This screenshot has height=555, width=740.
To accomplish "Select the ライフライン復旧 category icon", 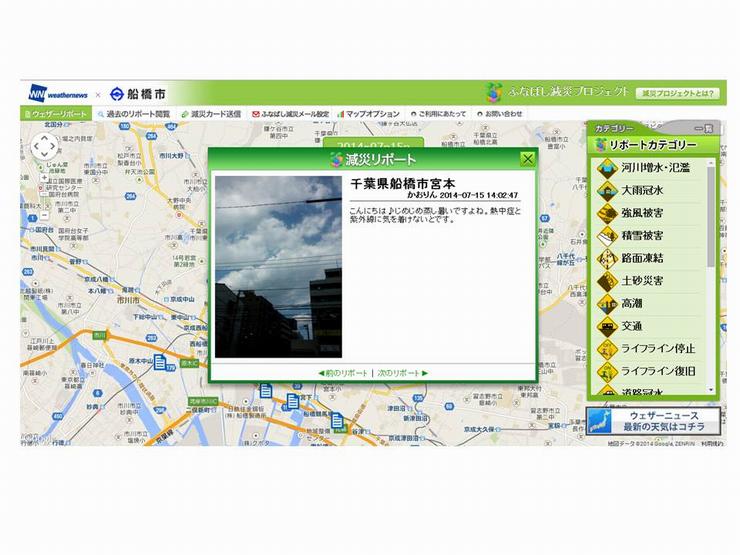I will click(x=607, y=371).
